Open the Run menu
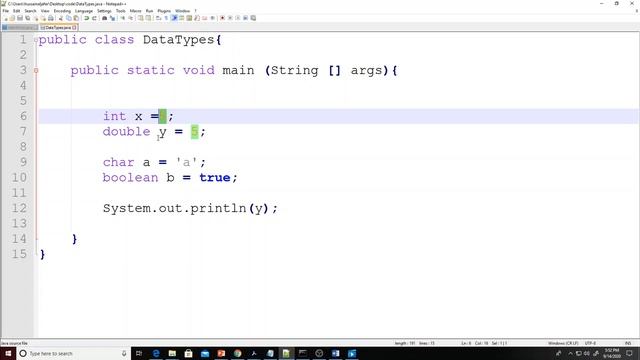Viewport: 640px width, 360px height. pyautogui.click(x=149, y=11)
